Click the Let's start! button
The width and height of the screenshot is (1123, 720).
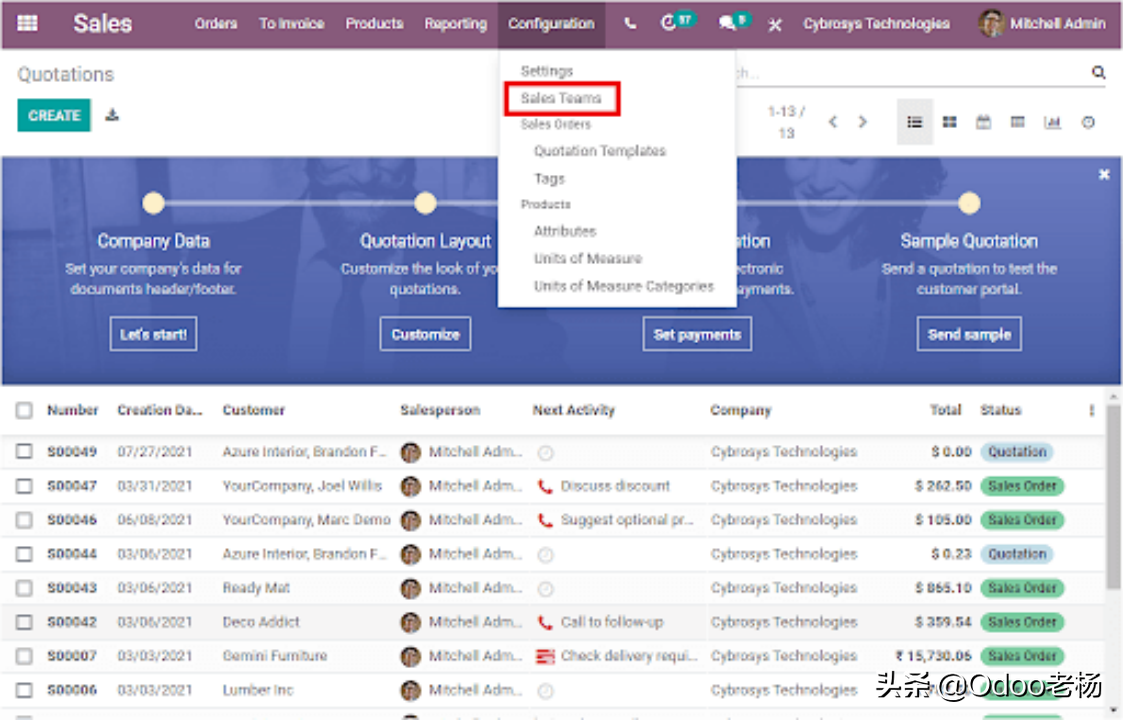(153, 334)
